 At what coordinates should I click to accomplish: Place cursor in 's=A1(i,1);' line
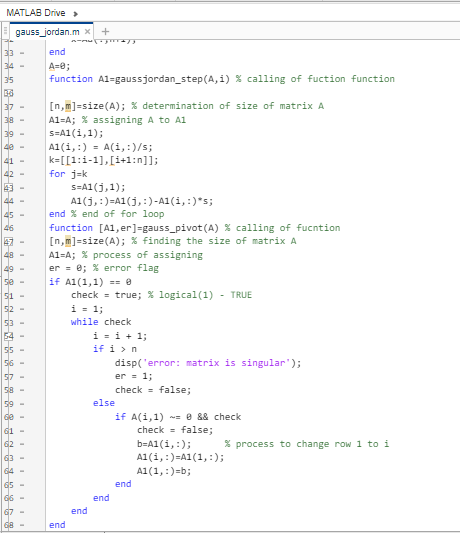point(76,133)
